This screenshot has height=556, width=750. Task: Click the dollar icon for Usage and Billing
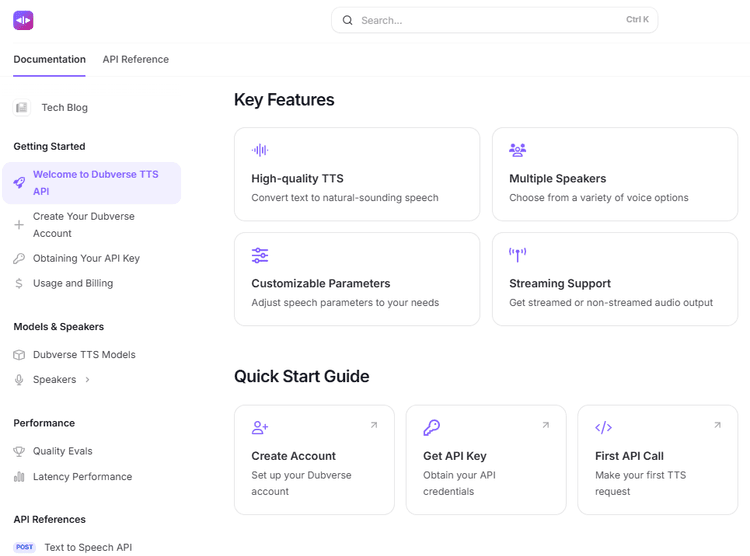click(19, 284)
